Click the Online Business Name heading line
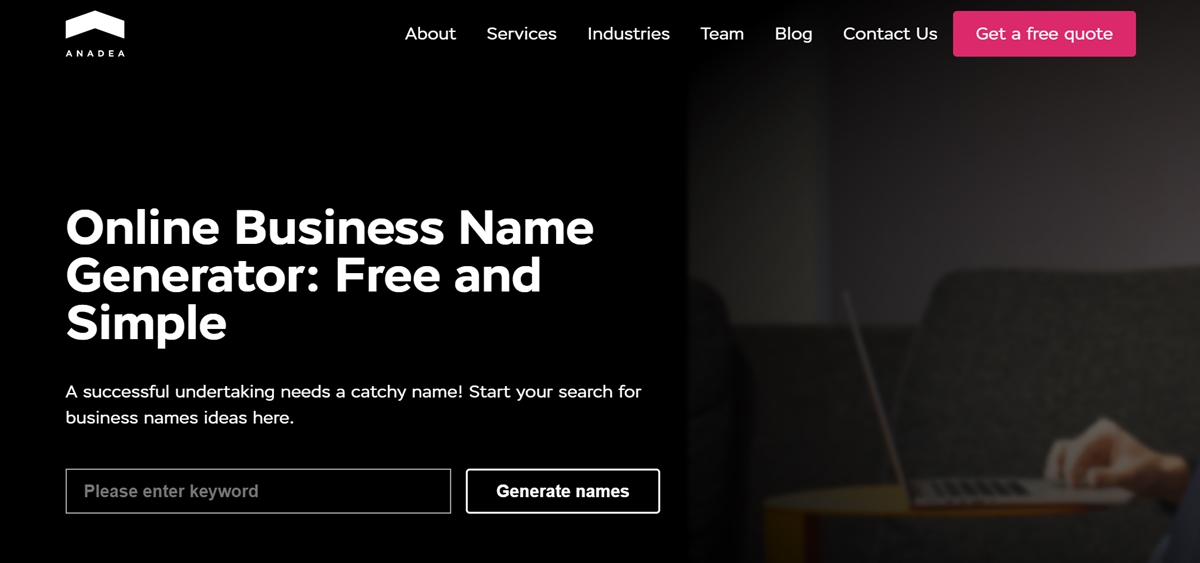Image resolution: width=1200 pixels, height=563 pixels. 330,228
